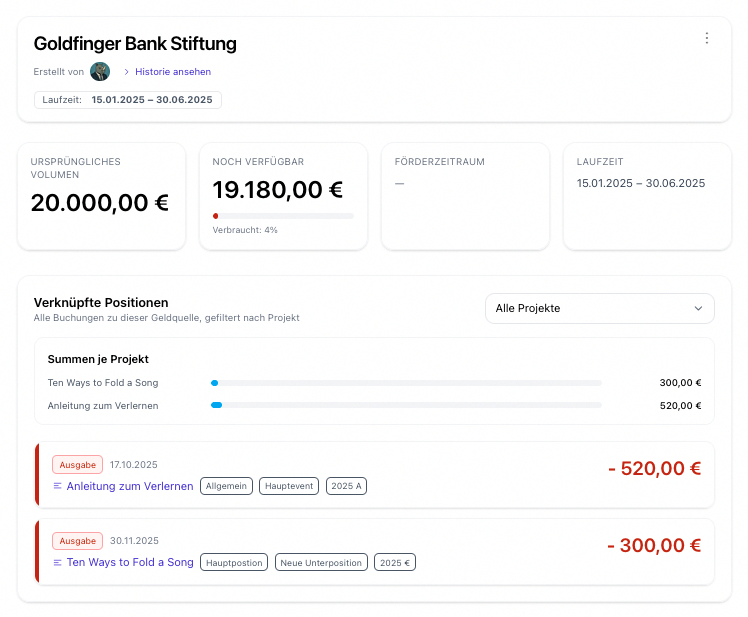748x617 pixels.
Task: Click the chevron before Historie ansehen
Action: click(126, 72)
